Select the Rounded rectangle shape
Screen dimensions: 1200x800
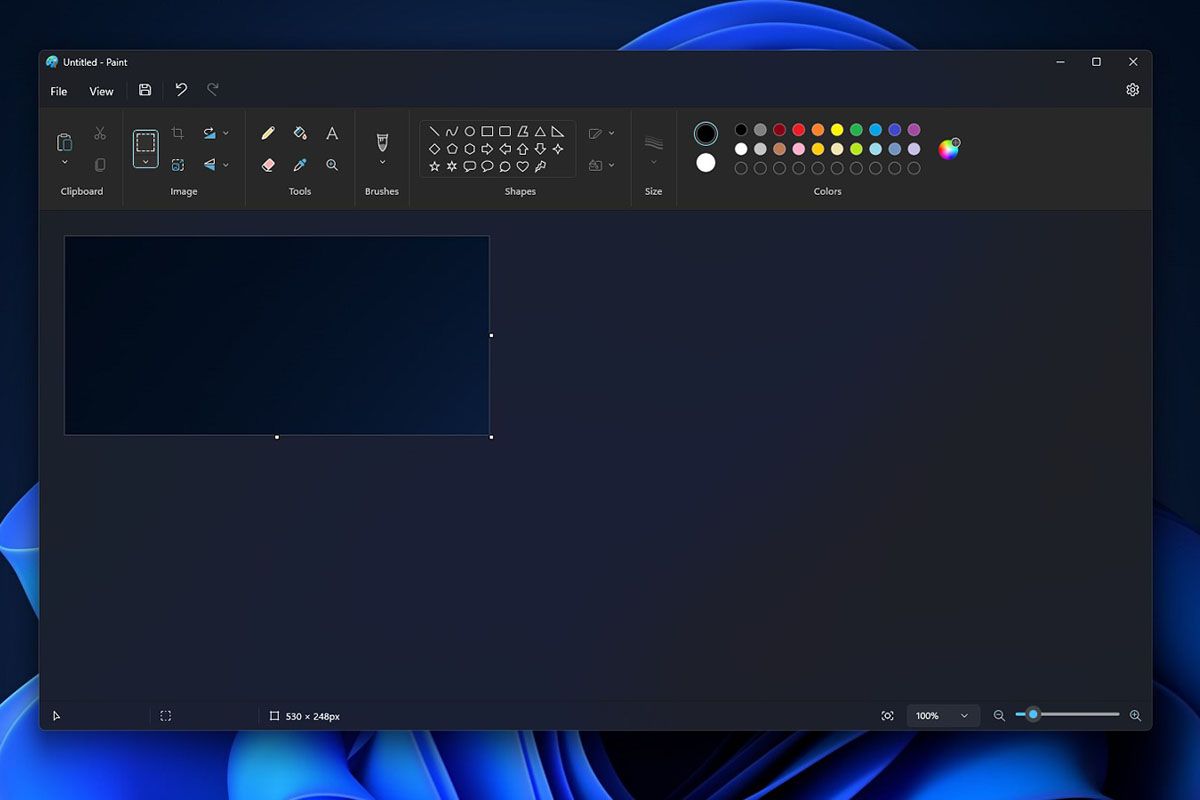pos(505,132)
